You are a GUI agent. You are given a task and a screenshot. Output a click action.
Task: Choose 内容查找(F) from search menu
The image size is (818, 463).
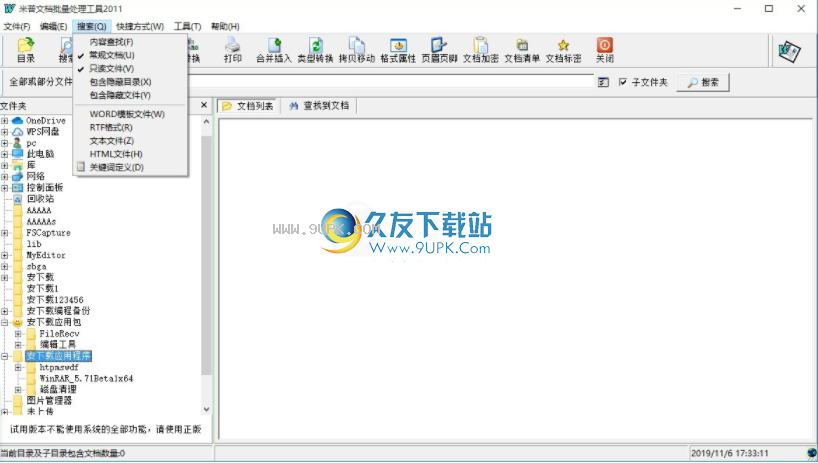(x=111, y=42)
